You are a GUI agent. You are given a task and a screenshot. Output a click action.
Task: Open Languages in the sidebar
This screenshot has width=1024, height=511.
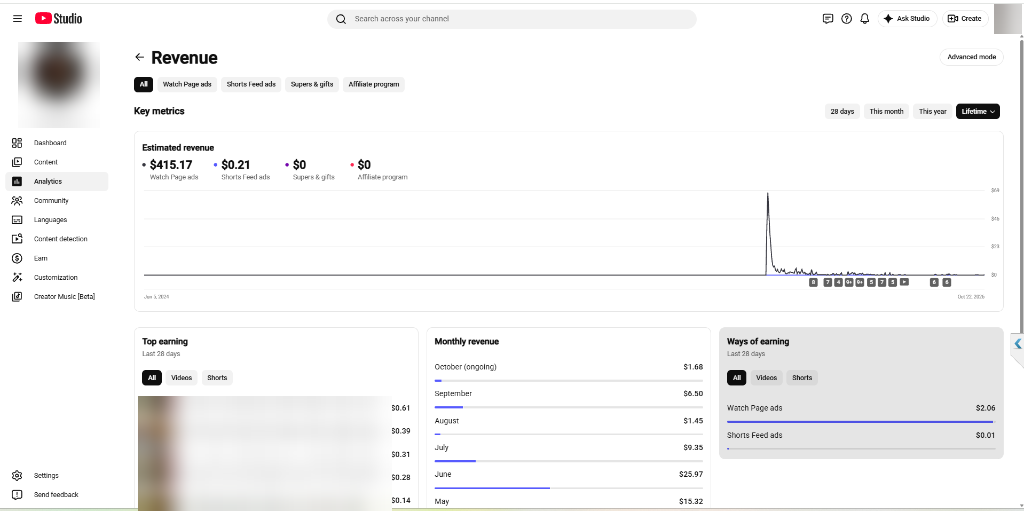coord(57,220)
